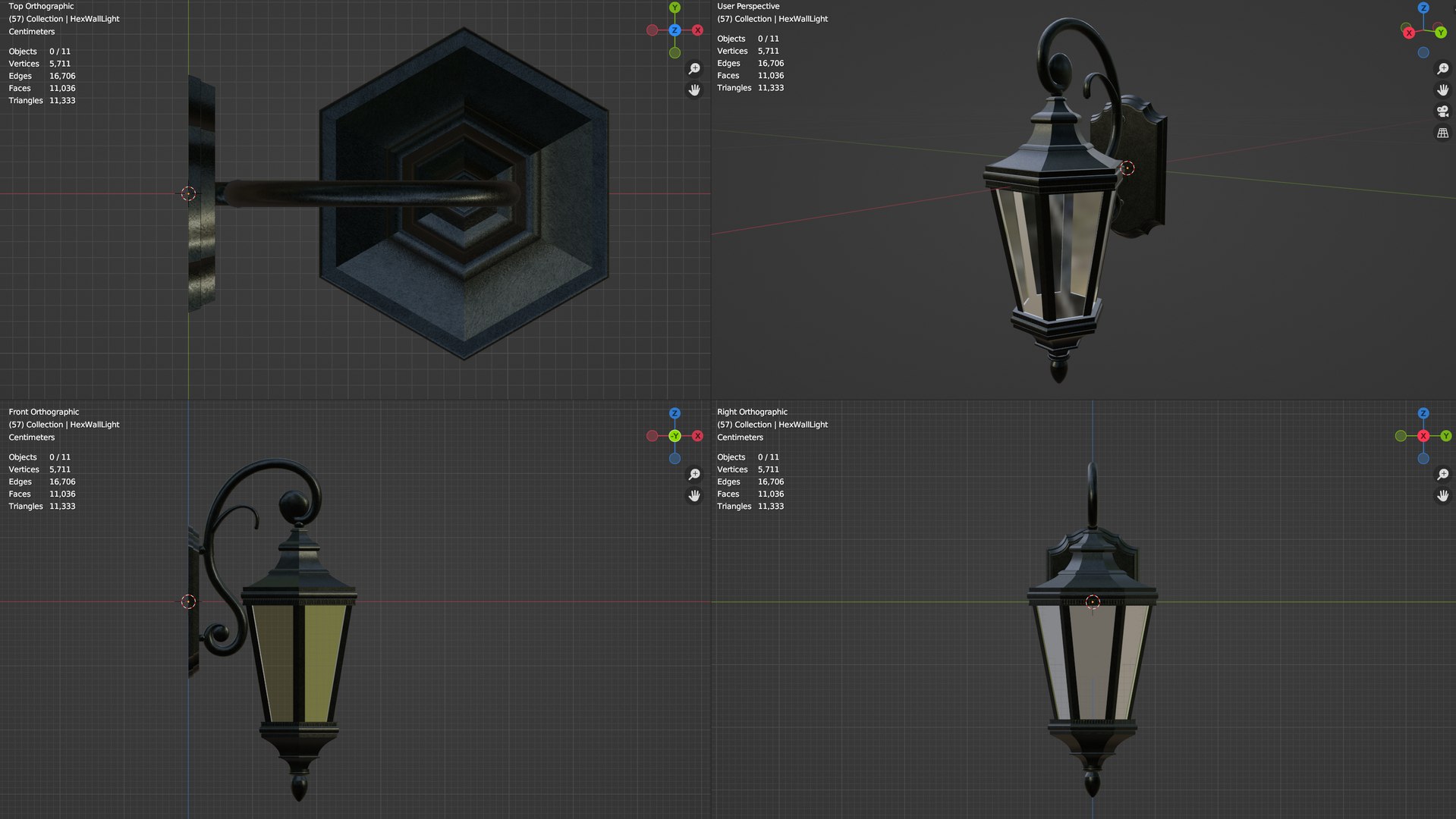Click 'Centimeters' unit label in Top Orthographic view
Viewport: 1456px width, 819px height.
pyautogui.click(x=32, y=32)
